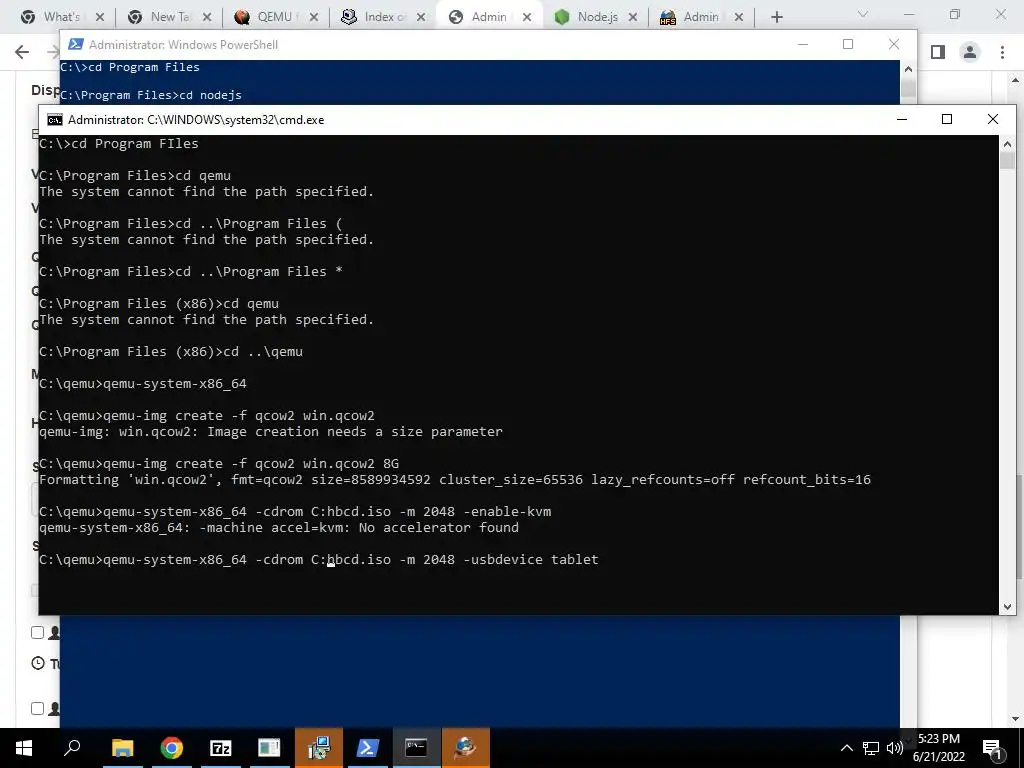
Task: Switch to the "What's" browser tab
Action: (61, 17)
